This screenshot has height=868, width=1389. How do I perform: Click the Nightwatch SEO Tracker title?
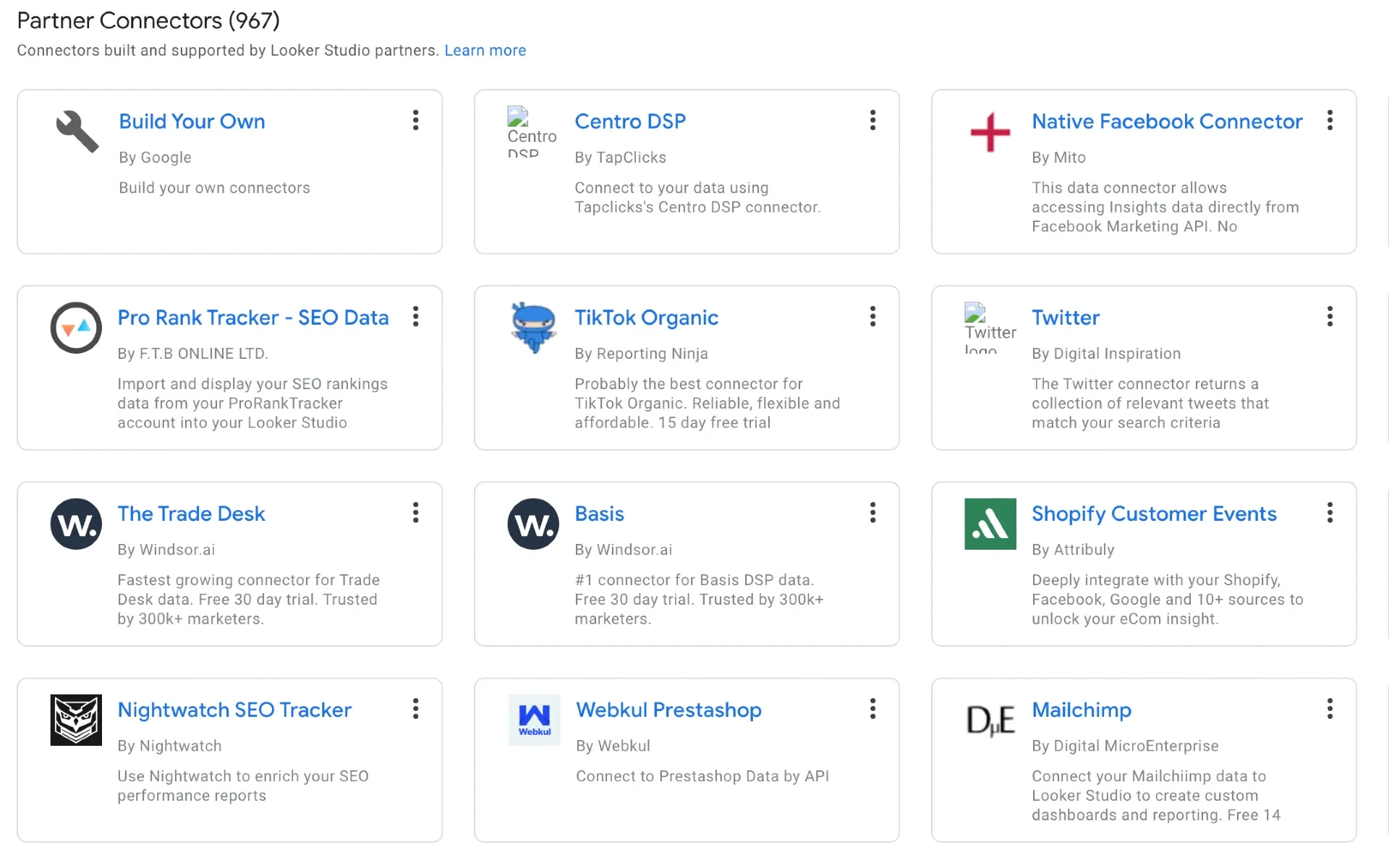[x=234, y=710]
